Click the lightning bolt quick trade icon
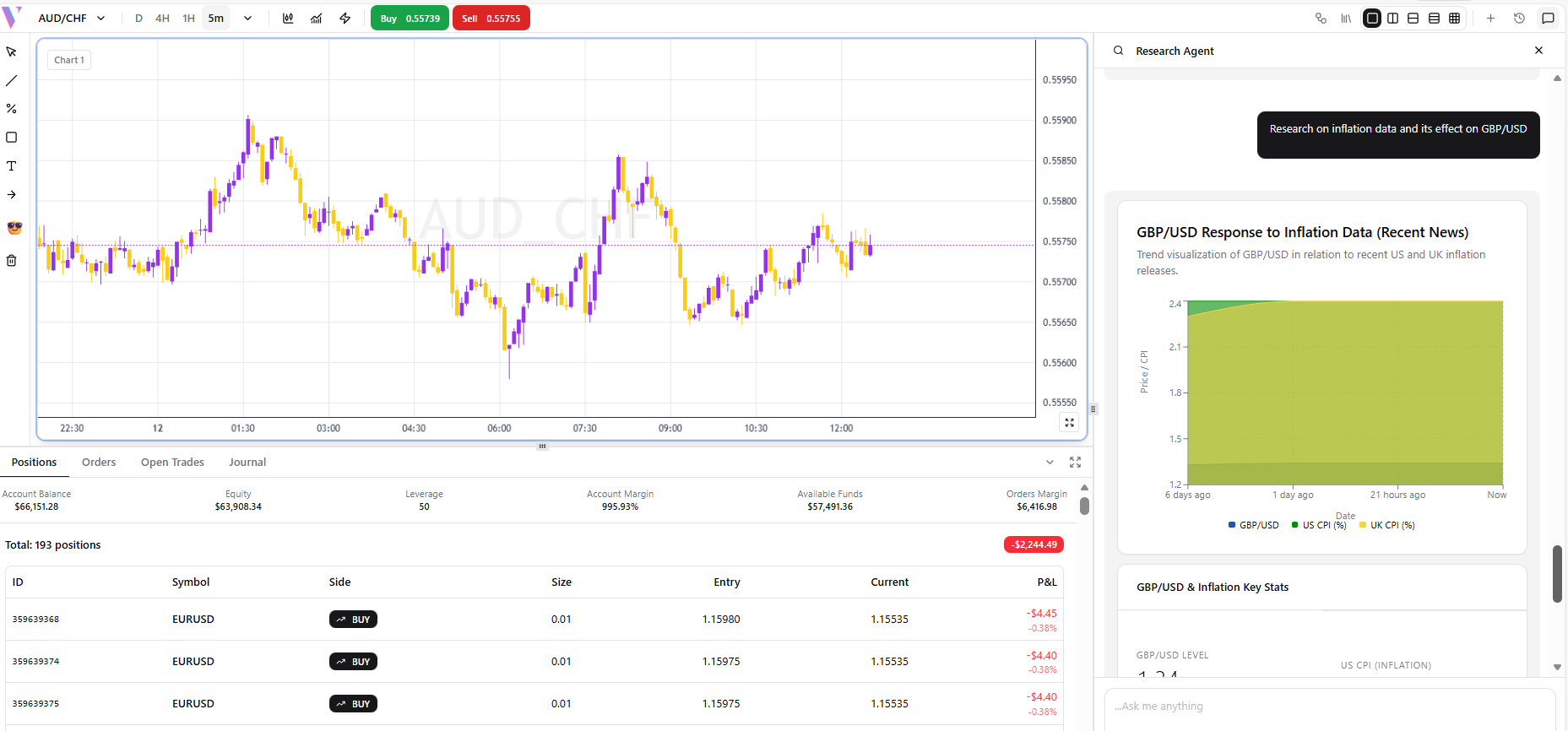 pos(345,19)
